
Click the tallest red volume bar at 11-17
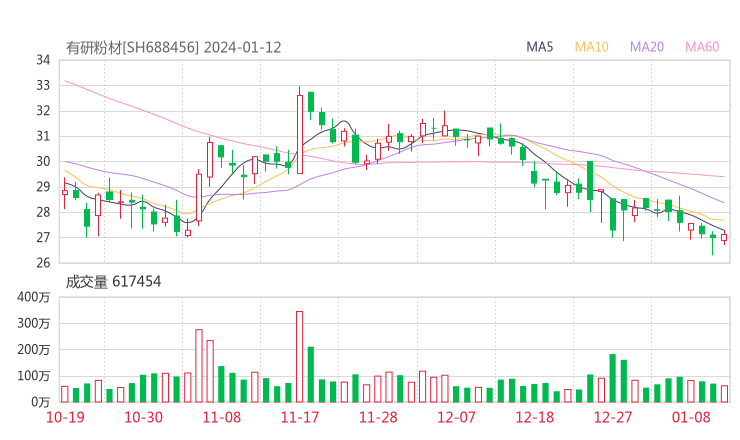coord(300,356)
